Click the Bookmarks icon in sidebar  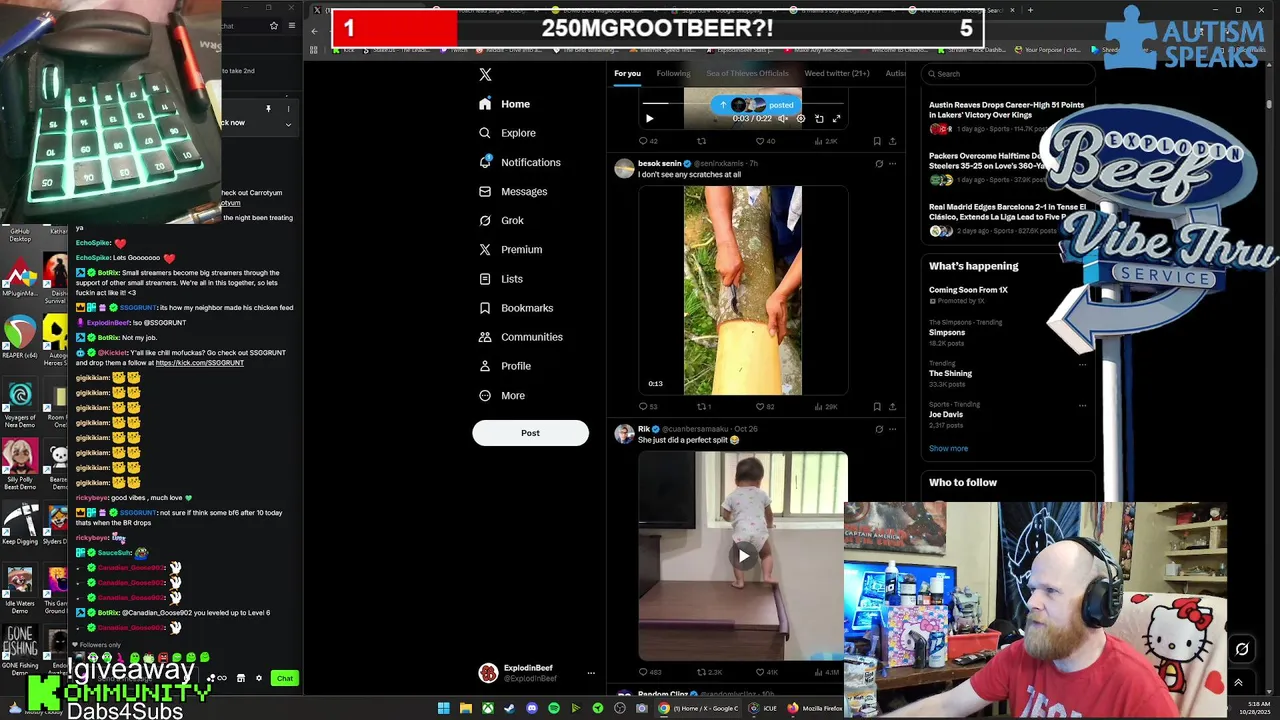tap(485, 308)
